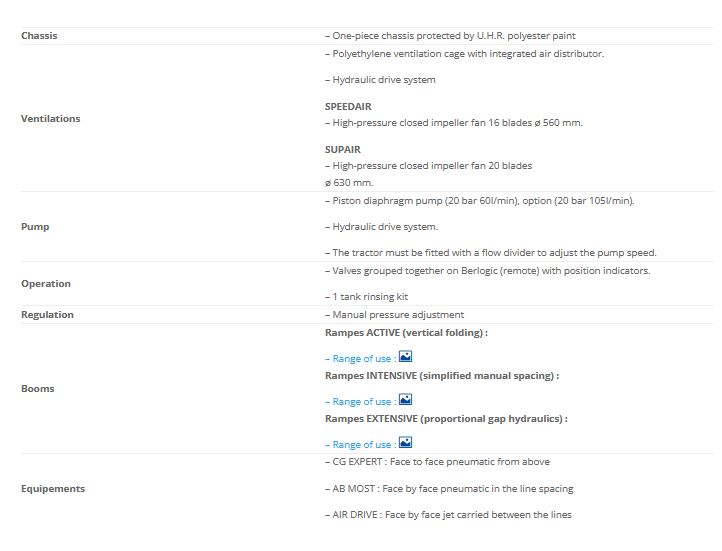The width and height of the screenshot is (722, 551).
Task: Click the Pump row label
Action: point(35,227)
